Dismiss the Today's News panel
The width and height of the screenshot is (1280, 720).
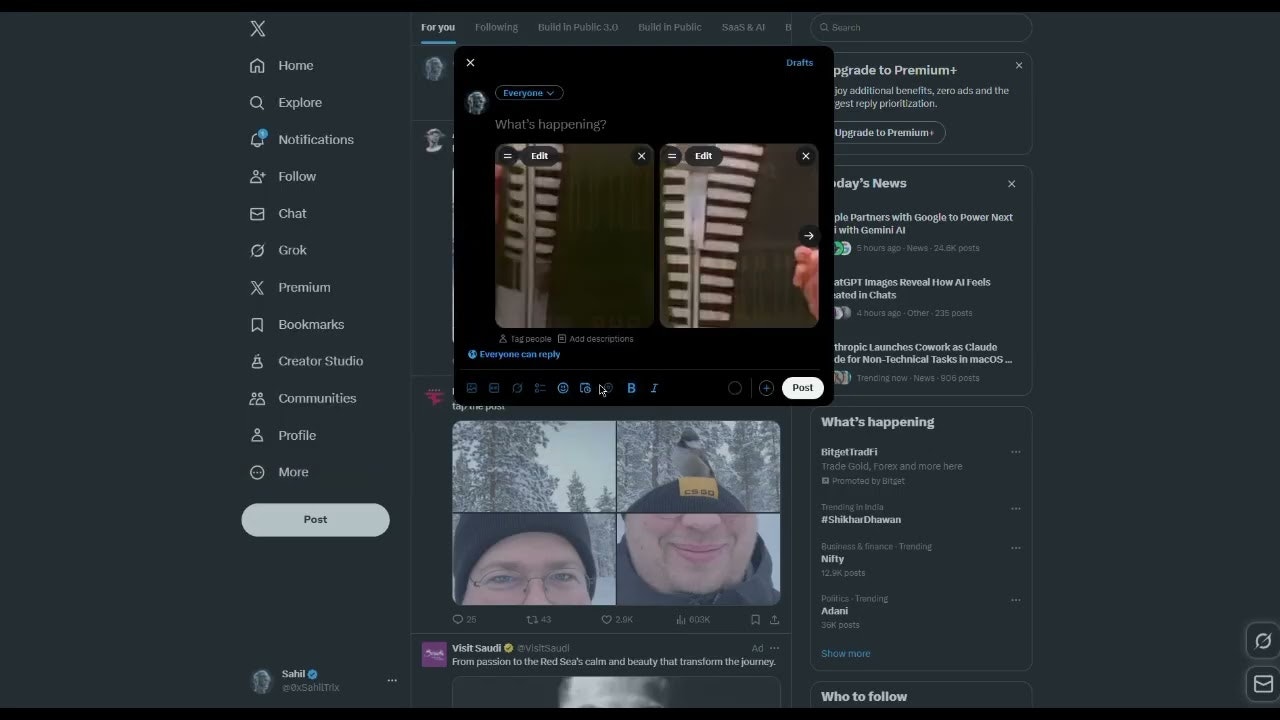click(1011, 184)
